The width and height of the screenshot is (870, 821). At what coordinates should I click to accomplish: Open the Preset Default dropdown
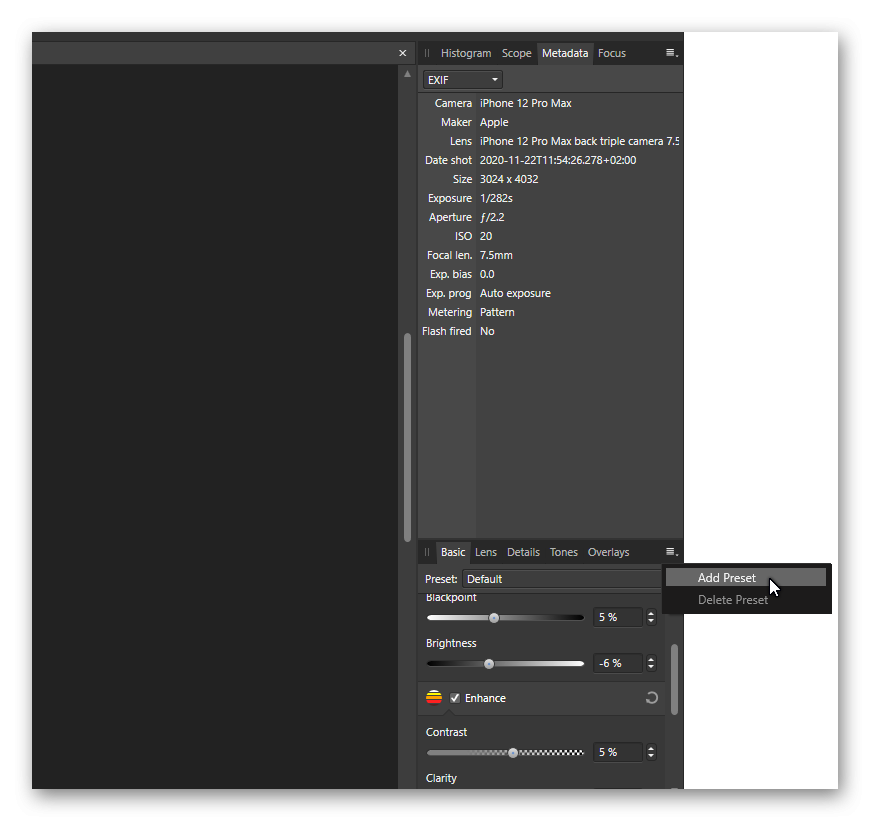[562, 579]
